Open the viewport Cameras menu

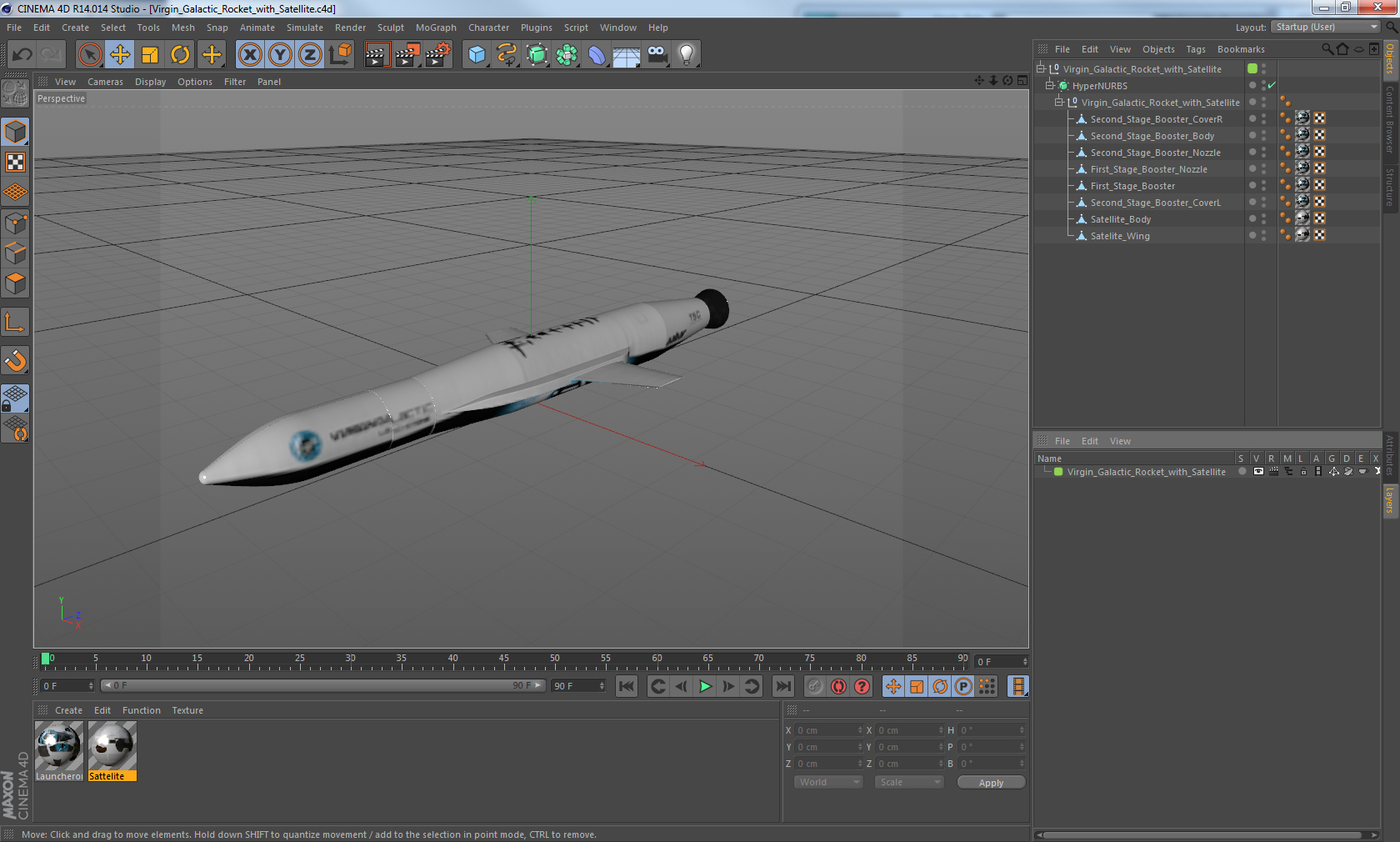[105, 82]
